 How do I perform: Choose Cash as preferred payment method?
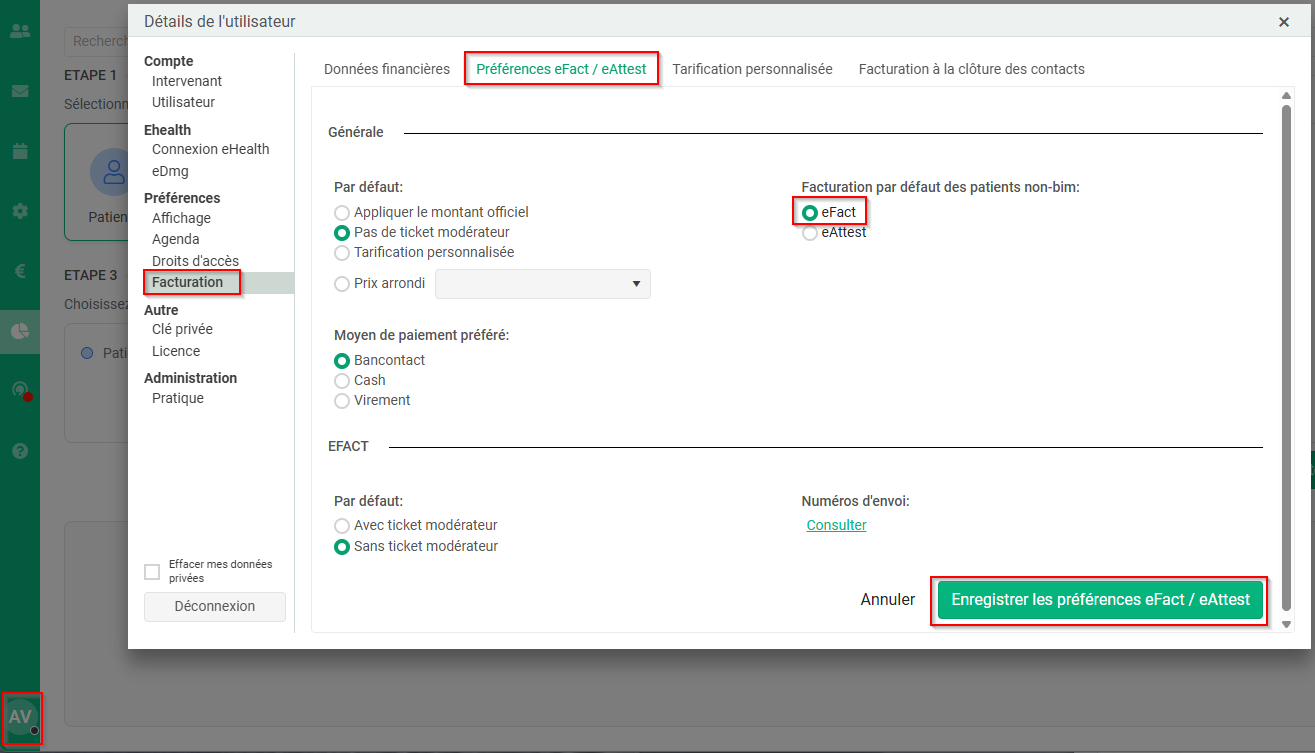click(342, 381)
